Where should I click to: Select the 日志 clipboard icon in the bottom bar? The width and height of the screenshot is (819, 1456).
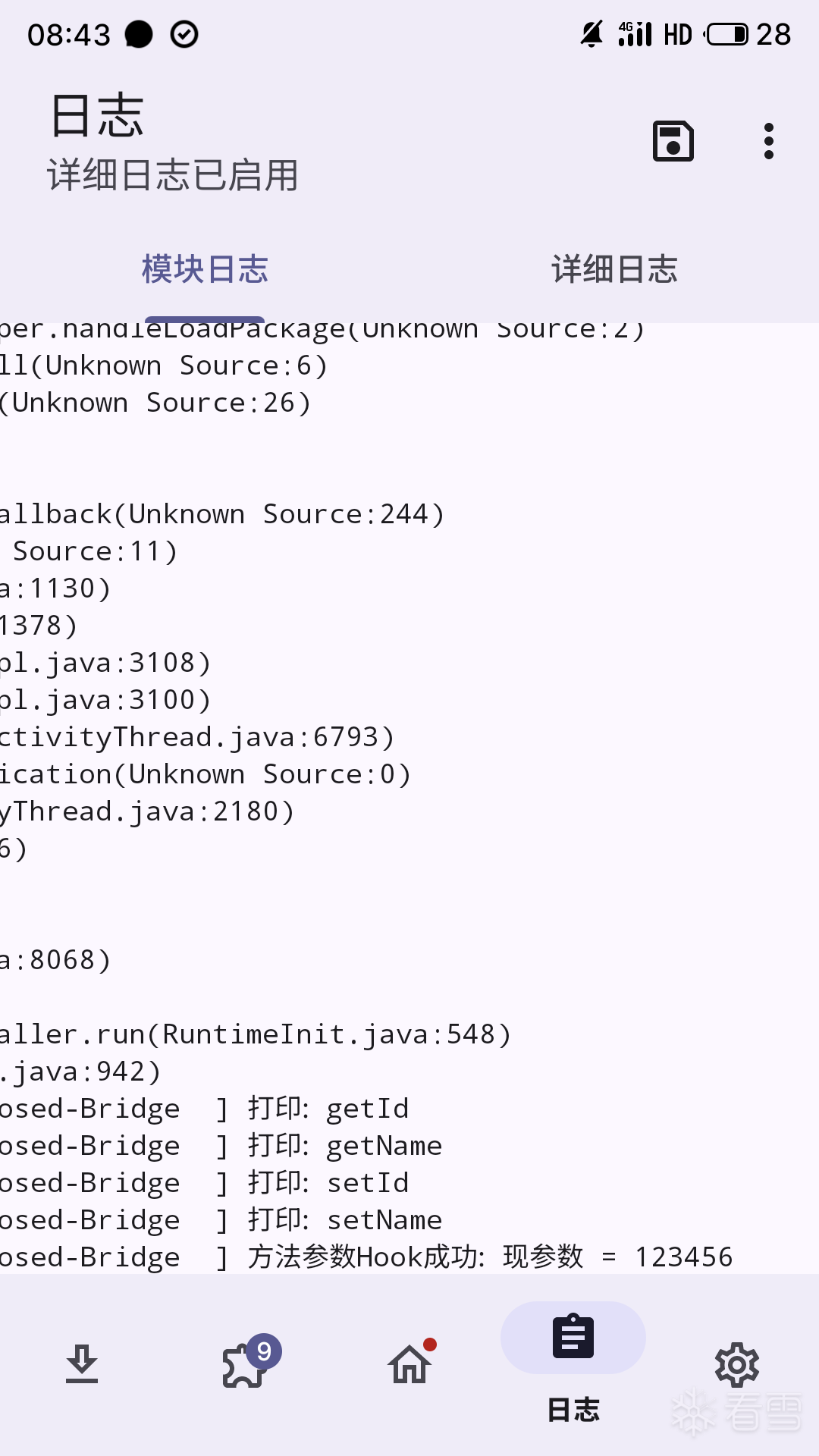tap(573, 1338)
